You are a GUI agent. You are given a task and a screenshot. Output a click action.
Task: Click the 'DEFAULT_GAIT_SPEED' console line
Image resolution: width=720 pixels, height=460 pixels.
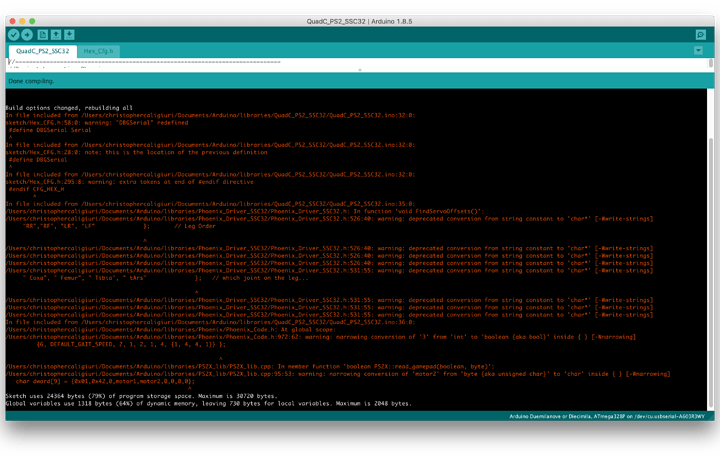(131, 344)
